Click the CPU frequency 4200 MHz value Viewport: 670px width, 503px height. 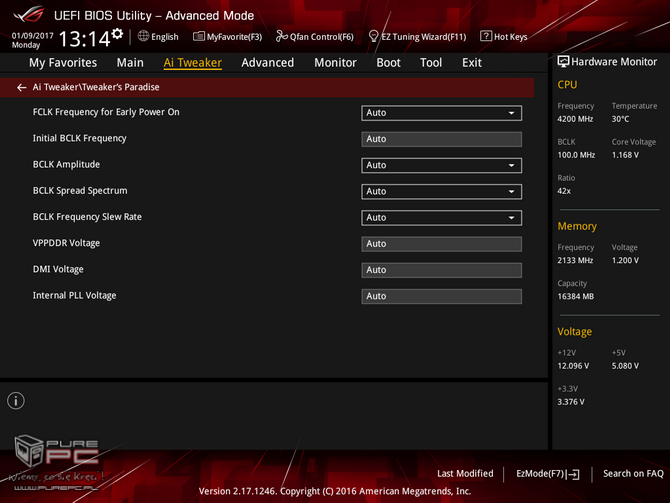pos(575,119)
